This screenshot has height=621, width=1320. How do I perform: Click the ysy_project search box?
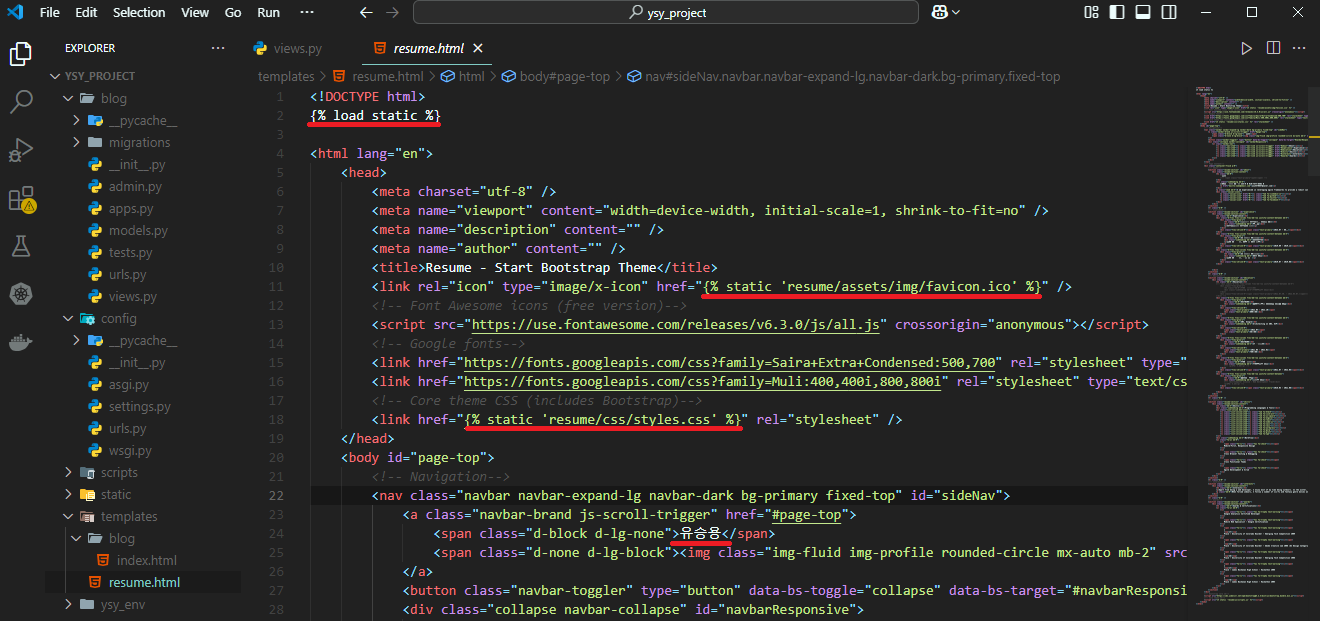[x=666, y=12]
